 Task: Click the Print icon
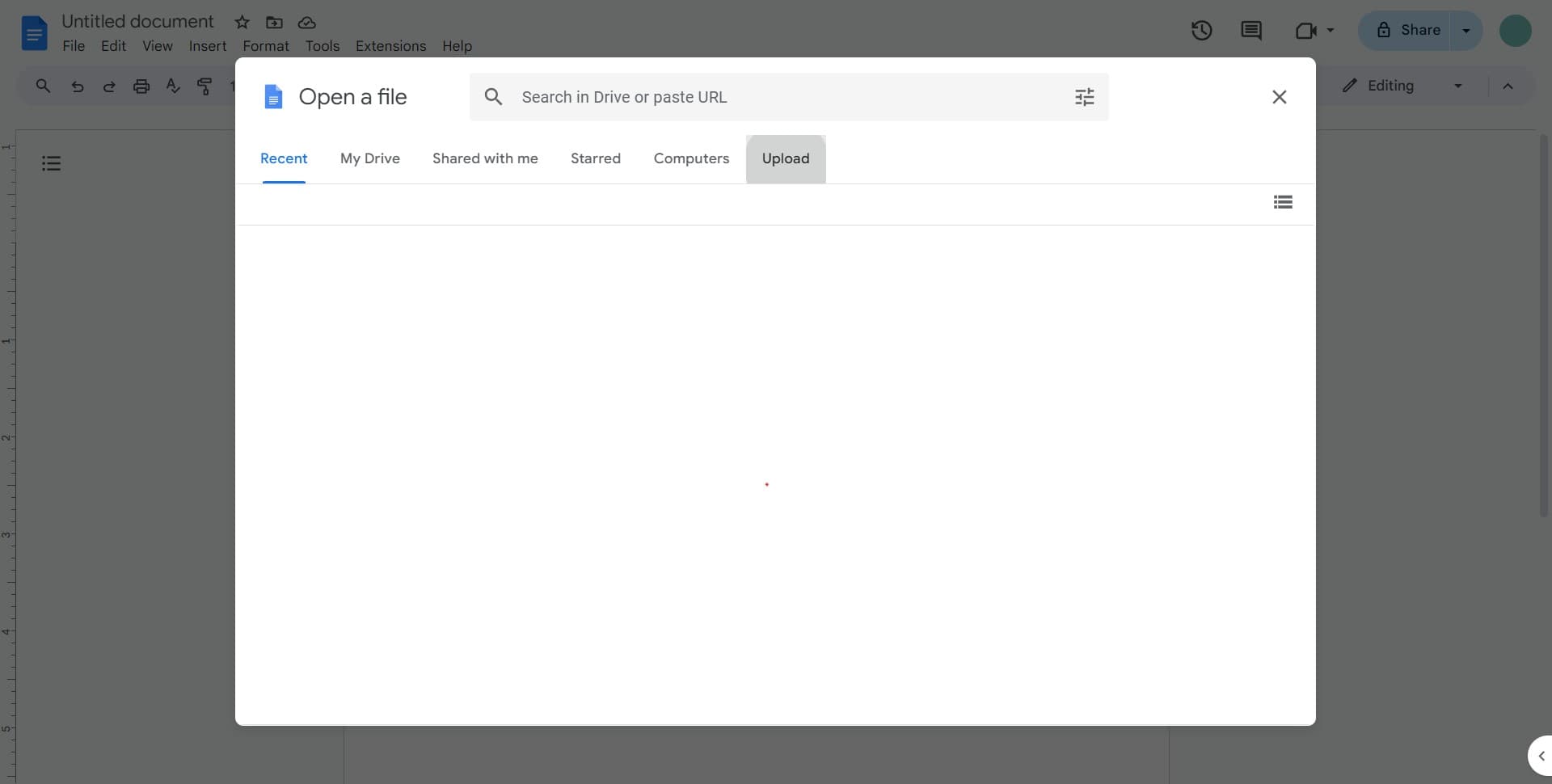tap(141, 86)
